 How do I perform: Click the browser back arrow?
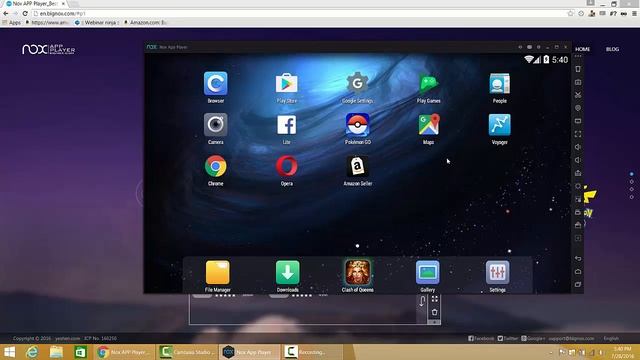click(x=5, y=13)
